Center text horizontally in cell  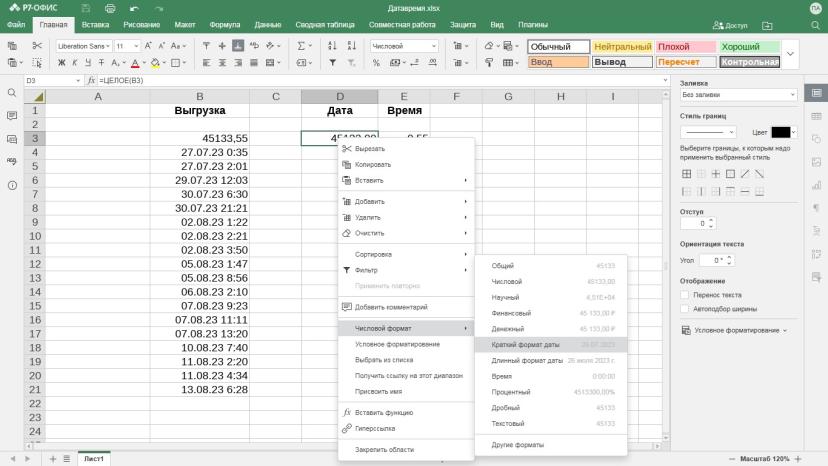tap(222, 63)
